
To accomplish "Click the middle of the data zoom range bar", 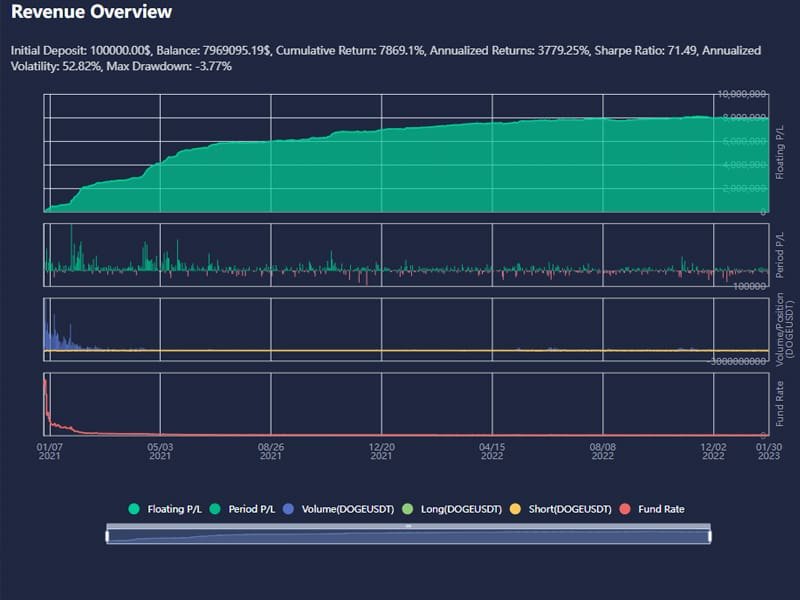I will pos(408,537).
